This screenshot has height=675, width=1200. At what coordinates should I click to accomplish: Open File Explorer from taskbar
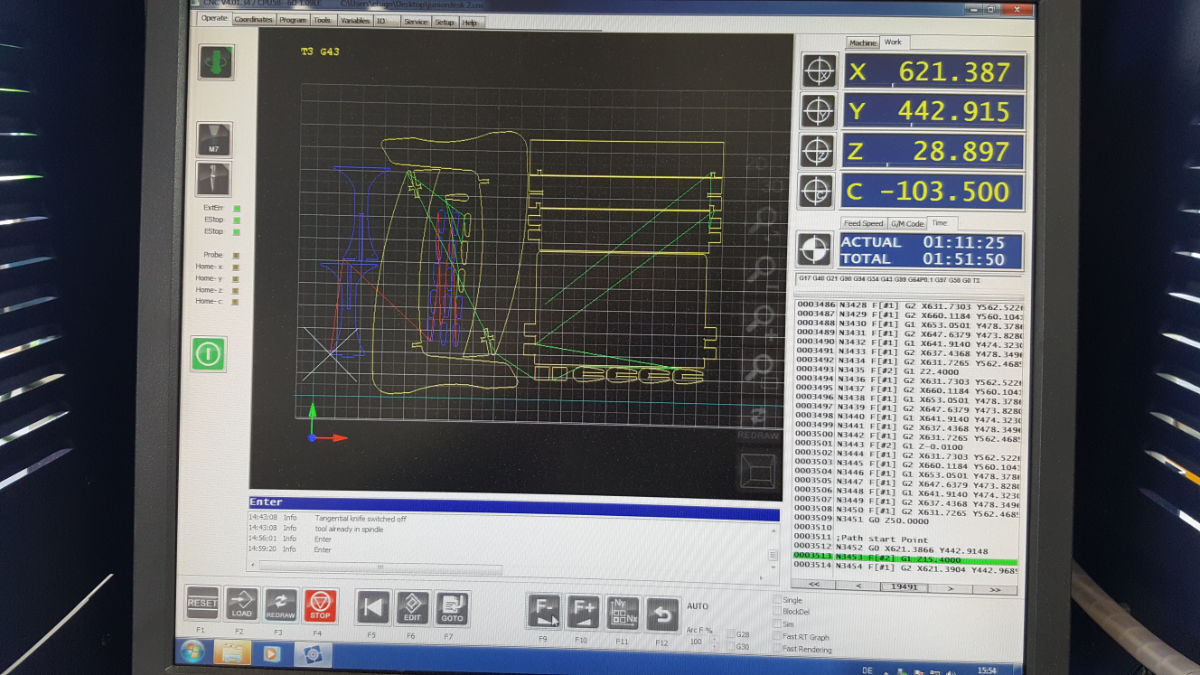coord(232,654)
